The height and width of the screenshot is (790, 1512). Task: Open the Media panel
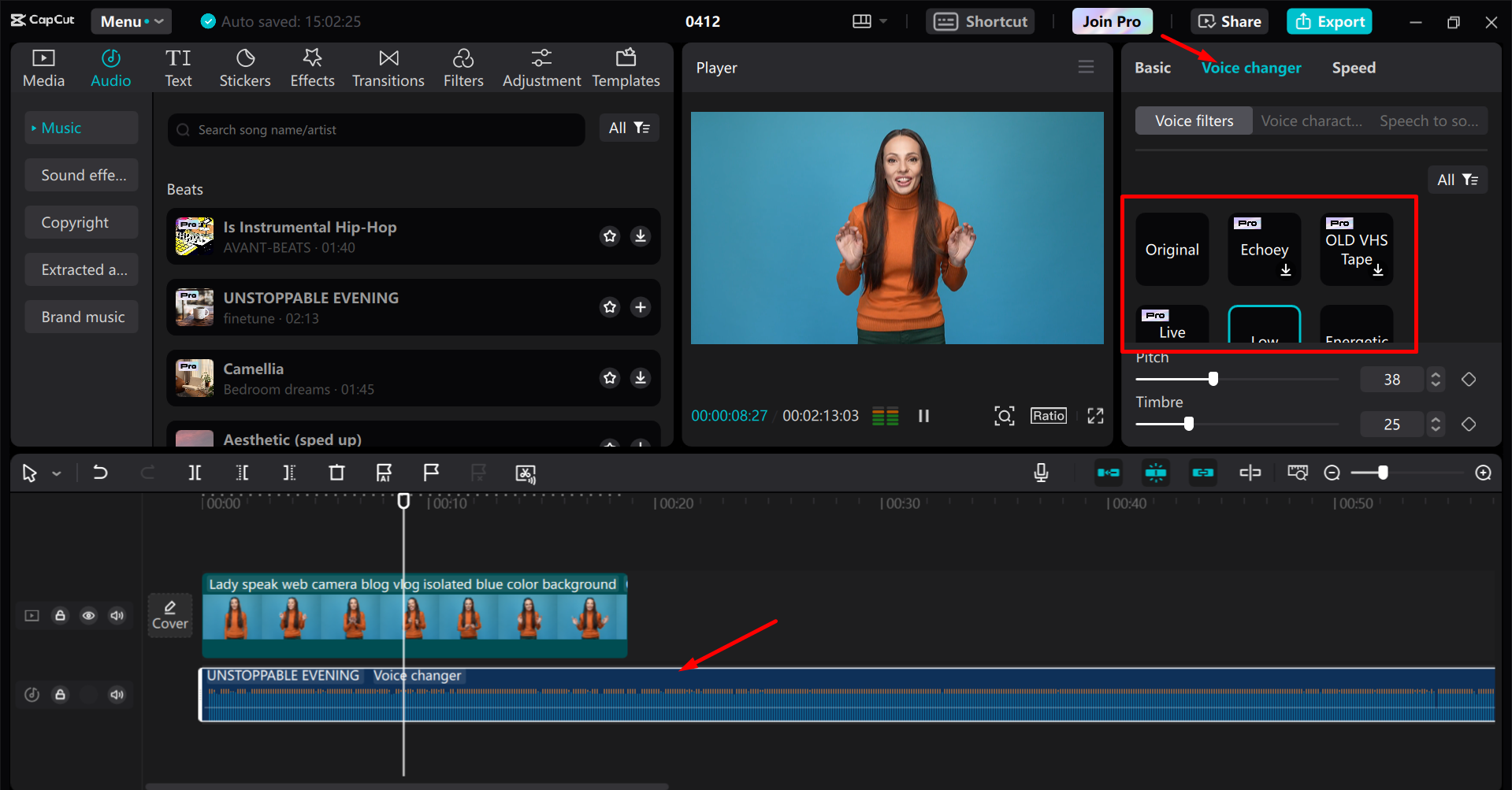pos(43,69)
